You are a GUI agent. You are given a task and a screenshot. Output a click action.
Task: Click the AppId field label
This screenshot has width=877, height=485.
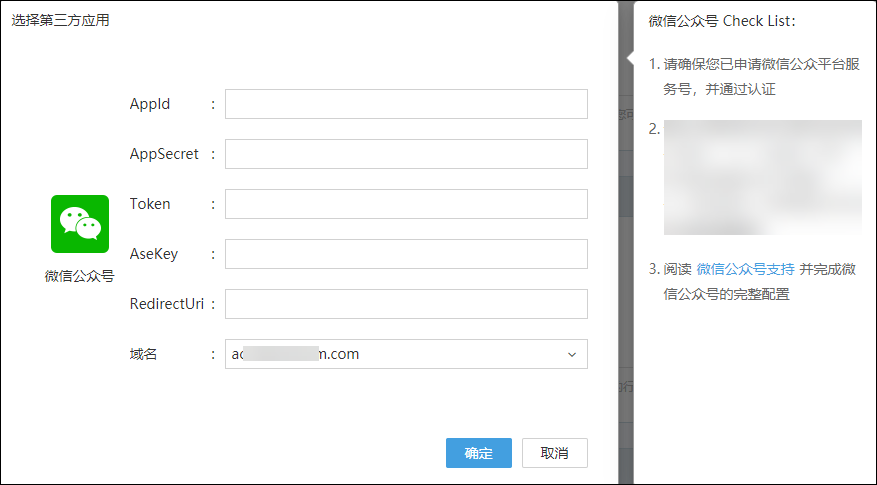coord(150,104)
